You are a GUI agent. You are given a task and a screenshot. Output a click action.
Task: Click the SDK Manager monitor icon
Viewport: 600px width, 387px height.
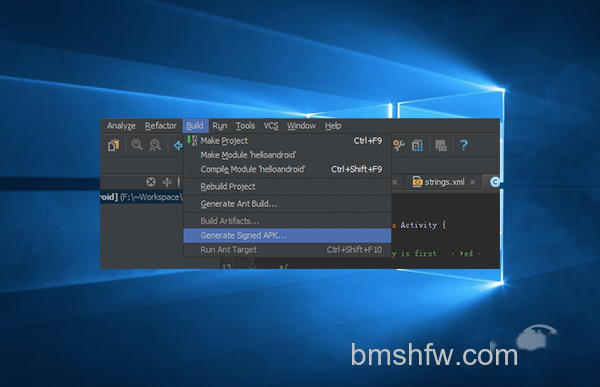point(441,145)
